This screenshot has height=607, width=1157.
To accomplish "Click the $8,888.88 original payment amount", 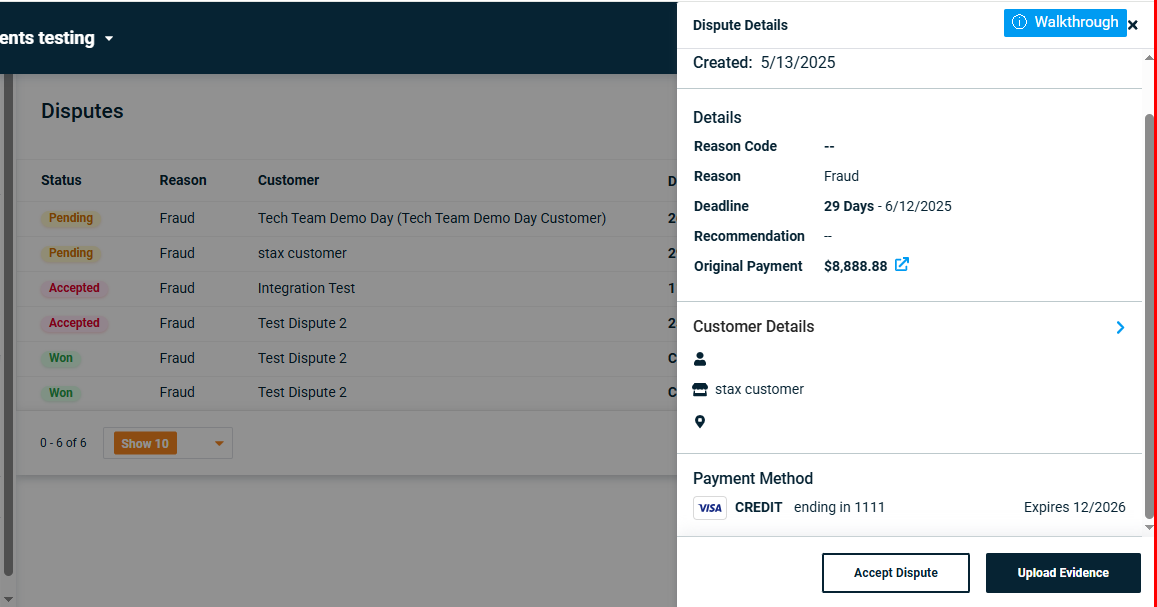I will coord(855,266).
